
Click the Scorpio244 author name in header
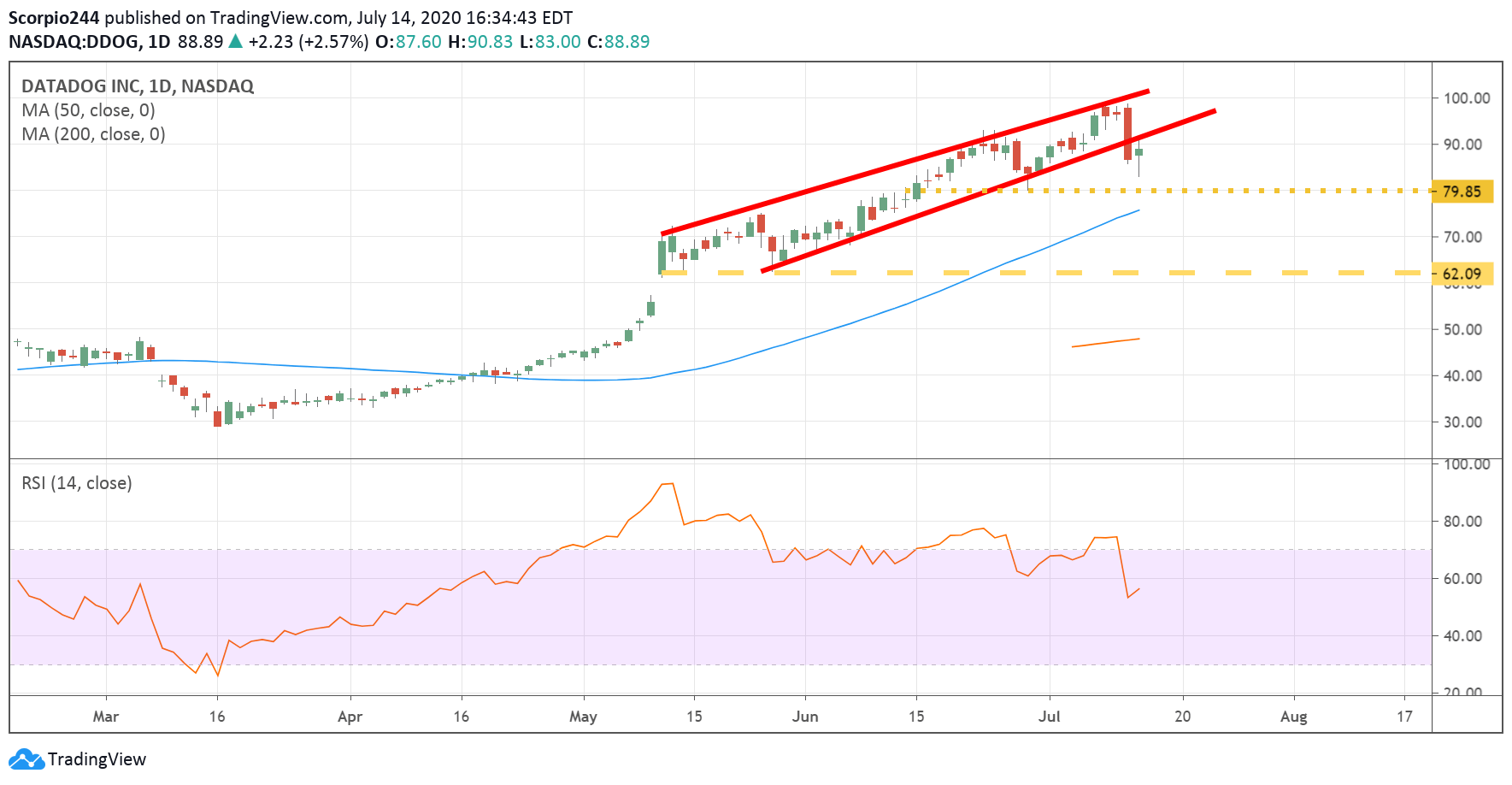[x=54, y=18]
